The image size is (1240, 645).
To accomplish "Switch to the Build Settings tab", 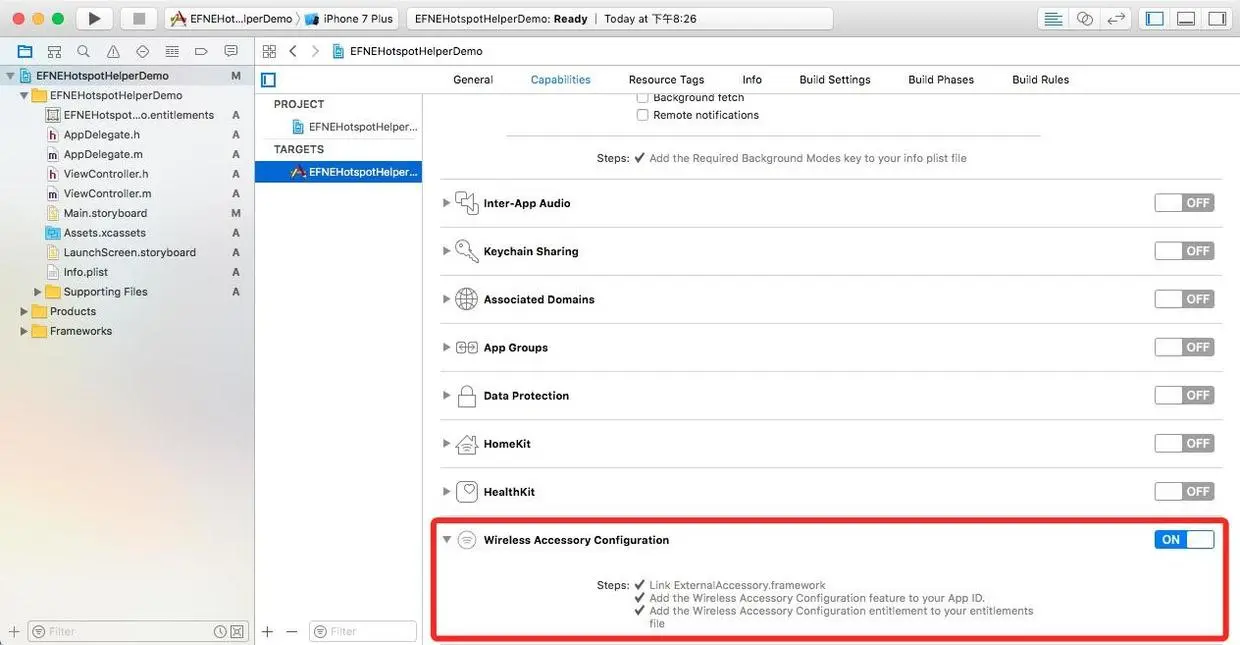I will pos(835,80).
